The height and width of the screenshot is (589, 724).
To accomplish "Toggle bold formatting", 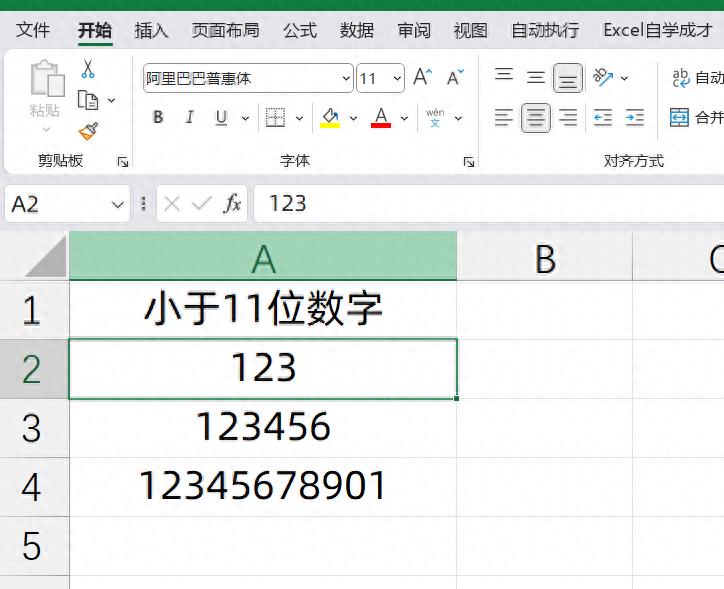I will click(x=158, y=117).
